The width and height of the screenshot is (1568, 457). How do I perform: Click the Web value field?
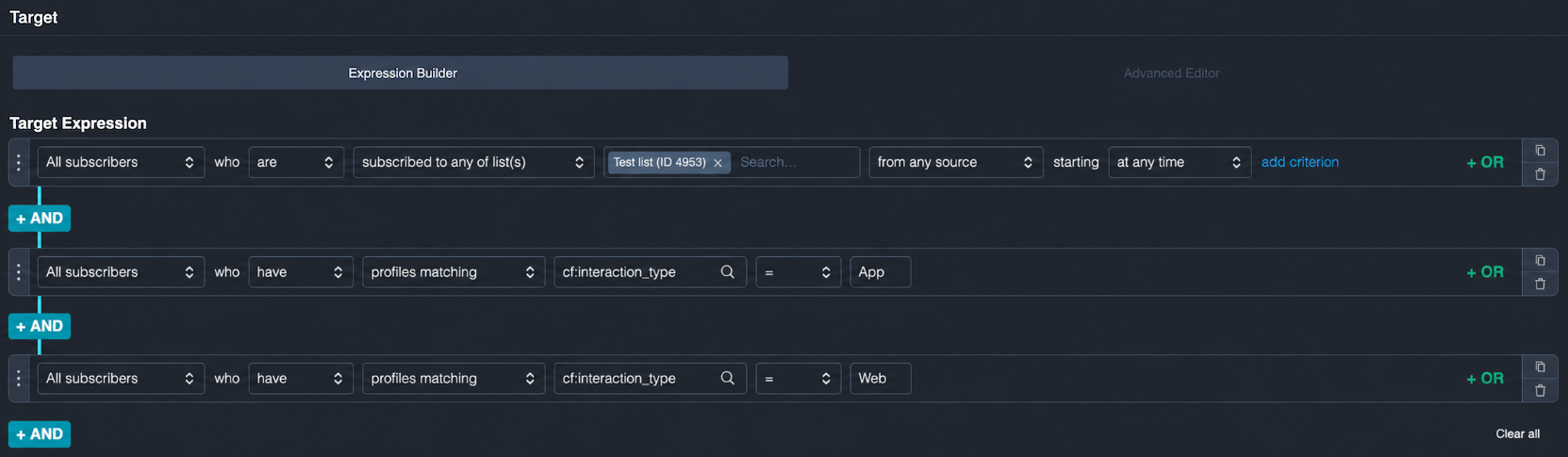(880, 379)
